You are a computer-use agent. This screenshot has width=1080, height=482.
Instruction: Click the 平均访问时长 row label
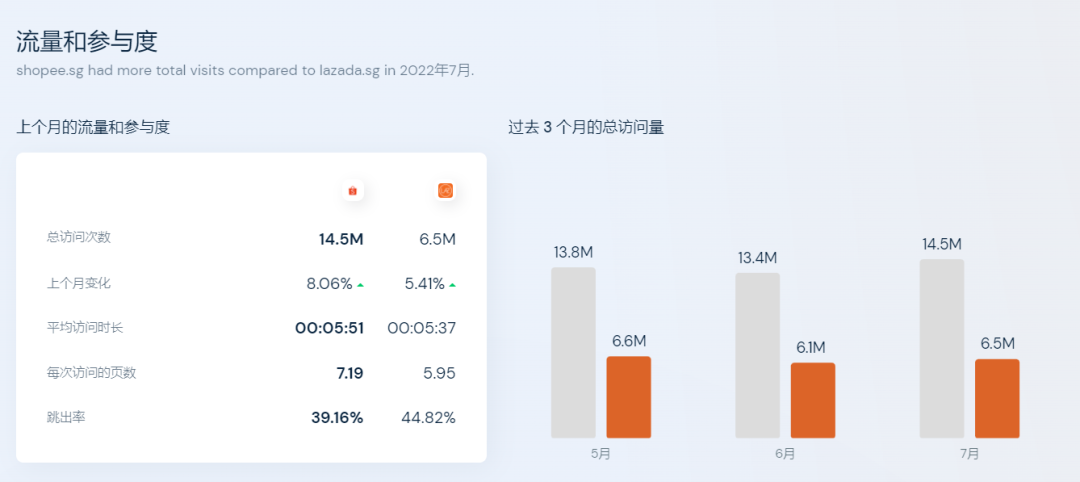[85, 327]
